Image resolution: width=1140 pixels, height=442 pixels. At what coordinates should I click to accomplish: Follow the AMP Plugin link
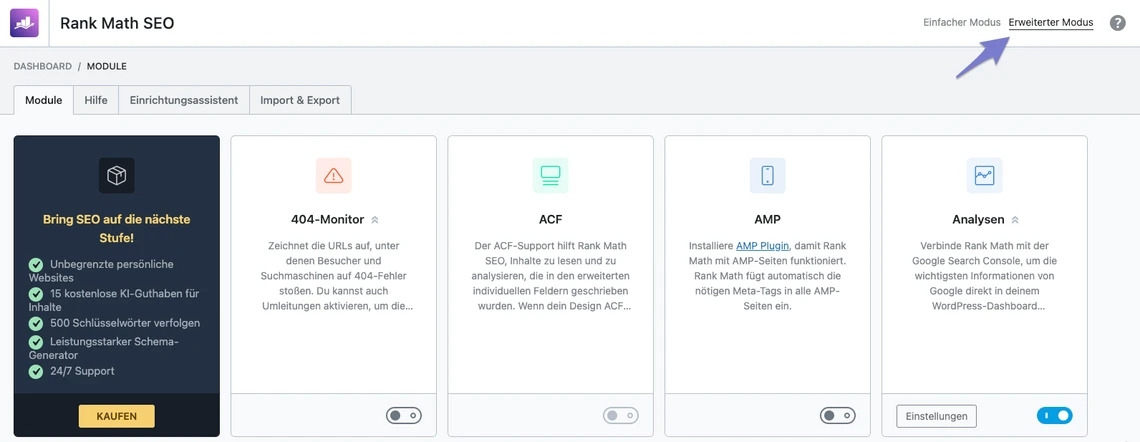tap(763, 245)
